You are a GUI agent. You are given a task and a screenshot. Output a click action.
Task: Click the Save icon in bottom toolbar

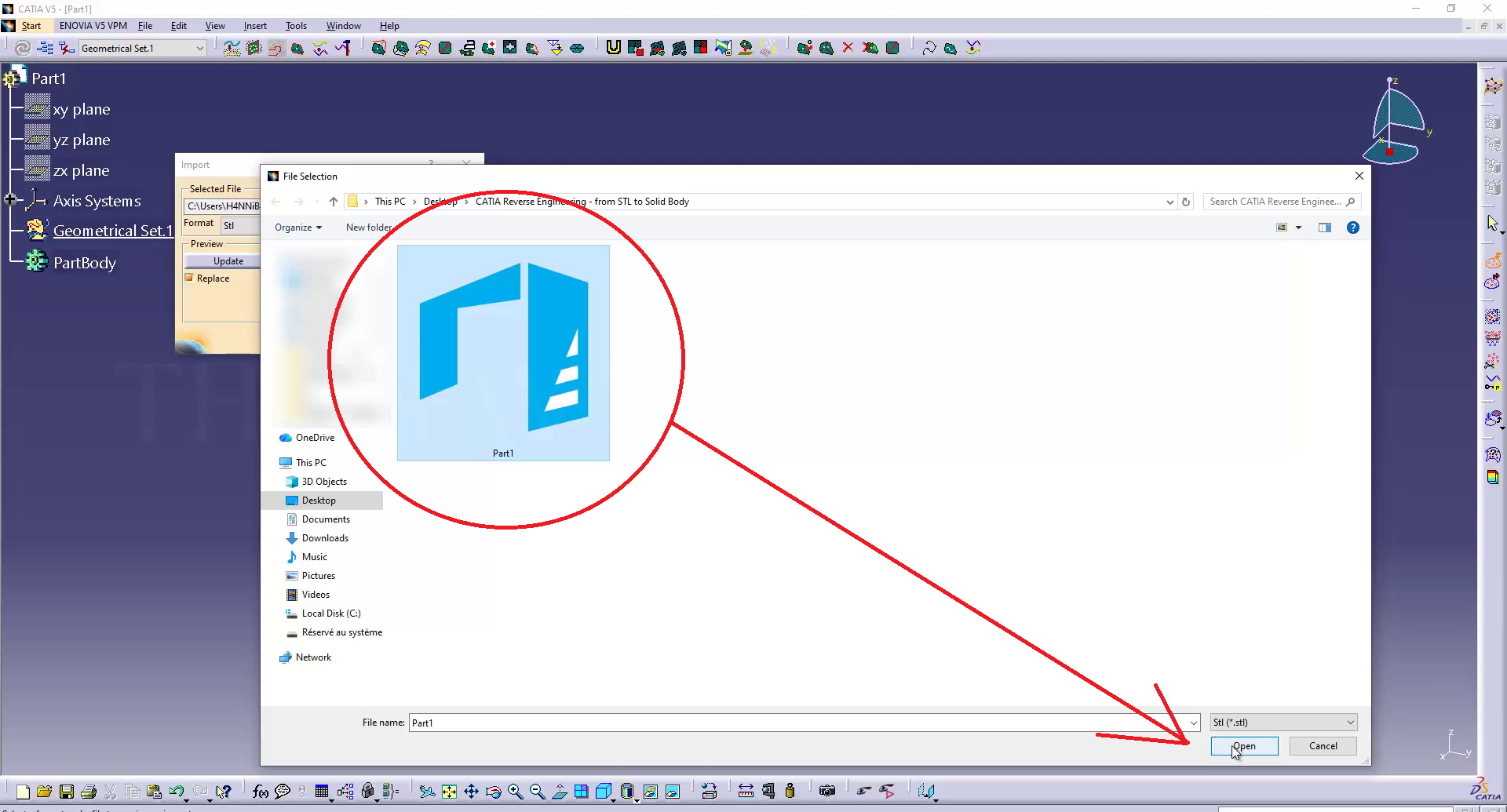[67, 792]
